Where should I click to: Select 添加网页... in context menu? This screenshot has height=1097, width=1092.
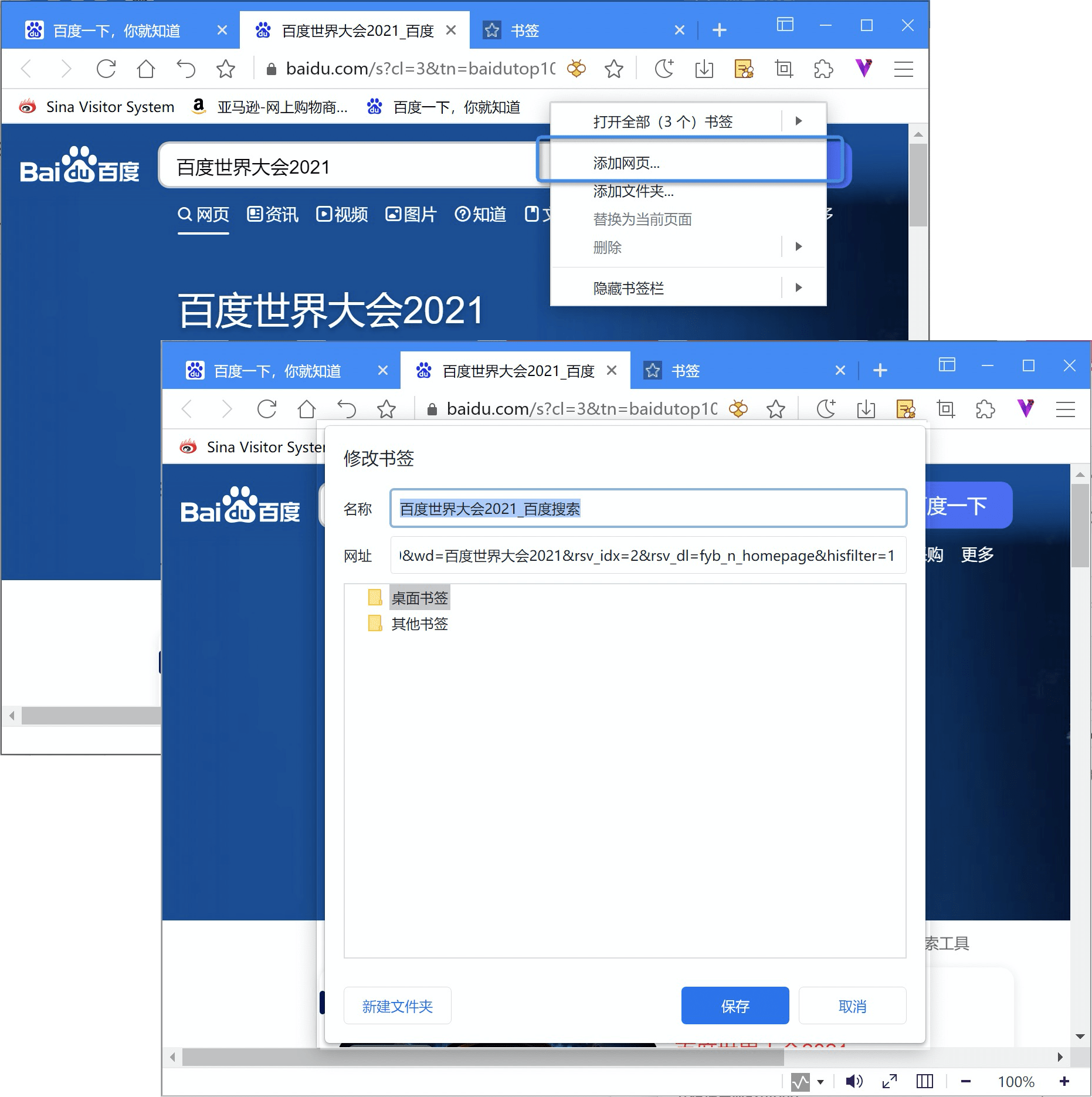pos(689,163)
